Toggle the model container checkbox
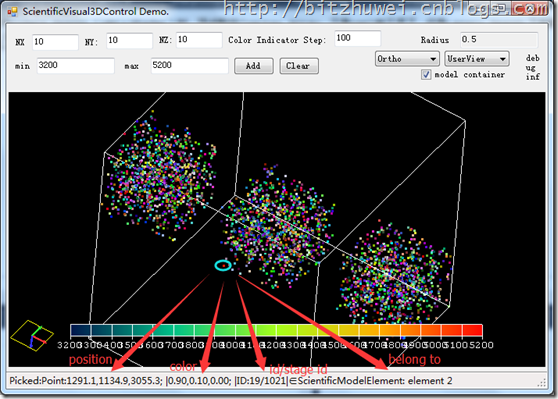Screen dimensions: 558x399 [x=426, y=74]
